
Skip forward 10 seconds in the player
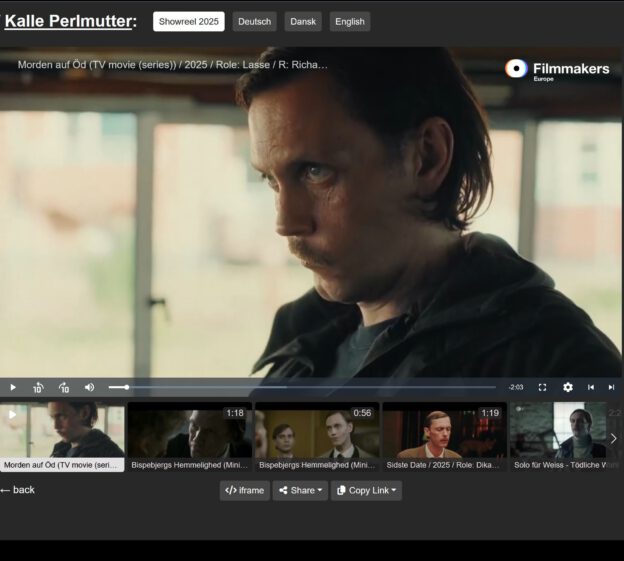point(64,387)
